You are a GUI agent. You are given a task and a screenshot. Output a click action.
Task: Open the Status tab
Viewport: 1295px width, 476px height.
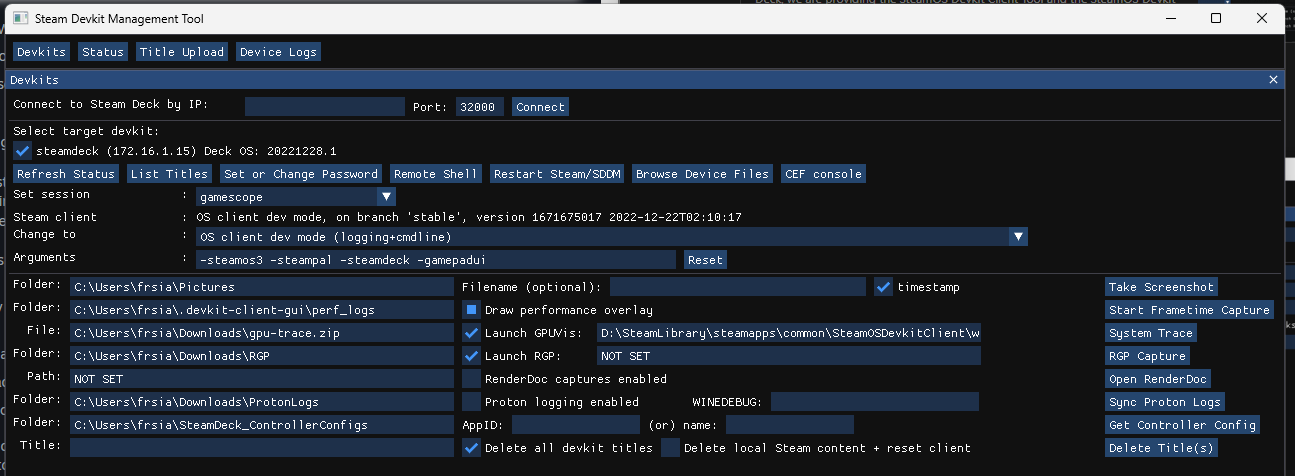[102, 52]
